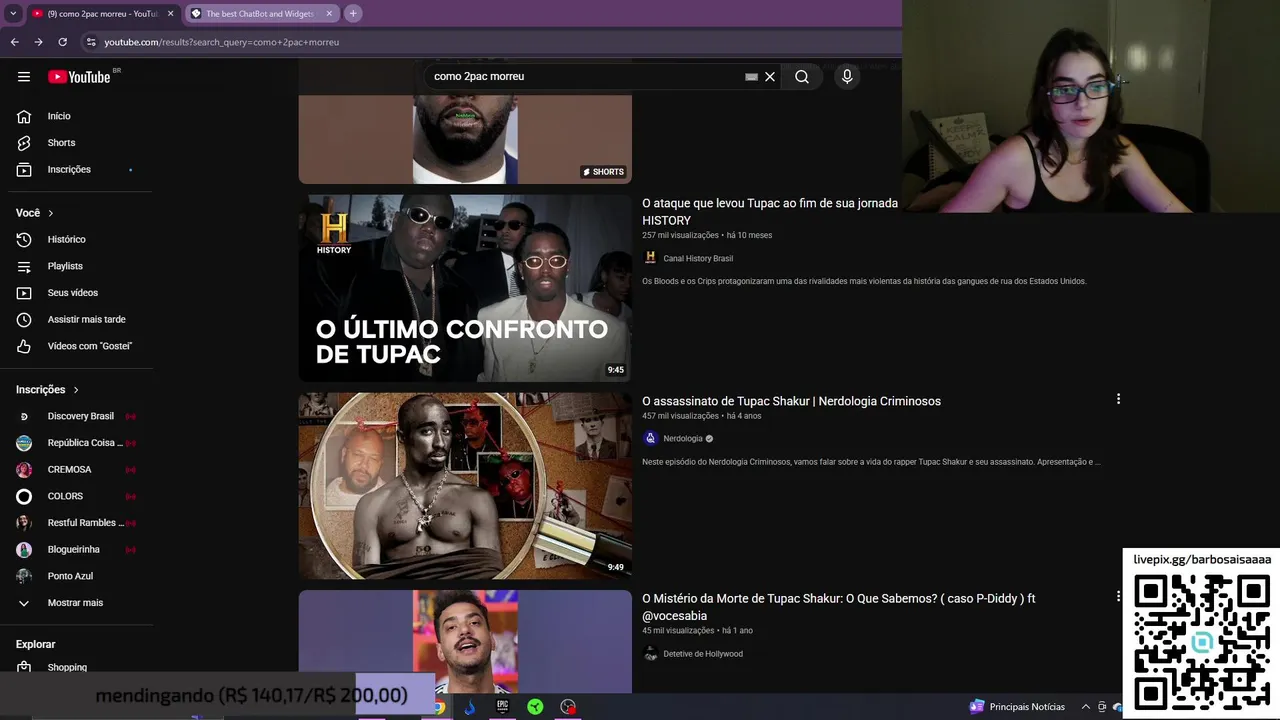Open 'O Mistério da Morte de Tupac' title
Viewport: 1280px width, 720px height.
pos(839,607)
